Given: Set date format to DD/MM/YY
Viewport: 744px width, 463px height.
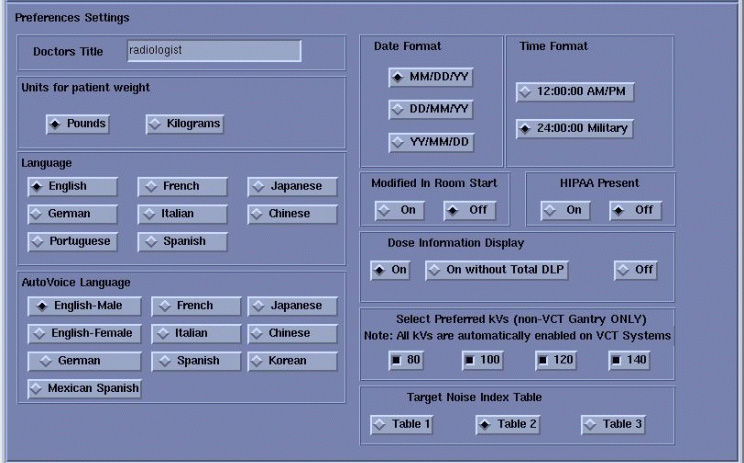Looking at the screenshot, I should [431, 109].
